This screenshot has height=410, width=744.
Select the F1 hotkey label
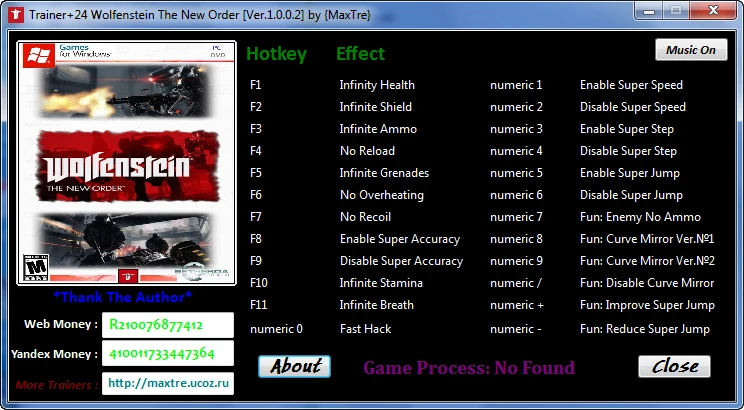pos(256,85)
